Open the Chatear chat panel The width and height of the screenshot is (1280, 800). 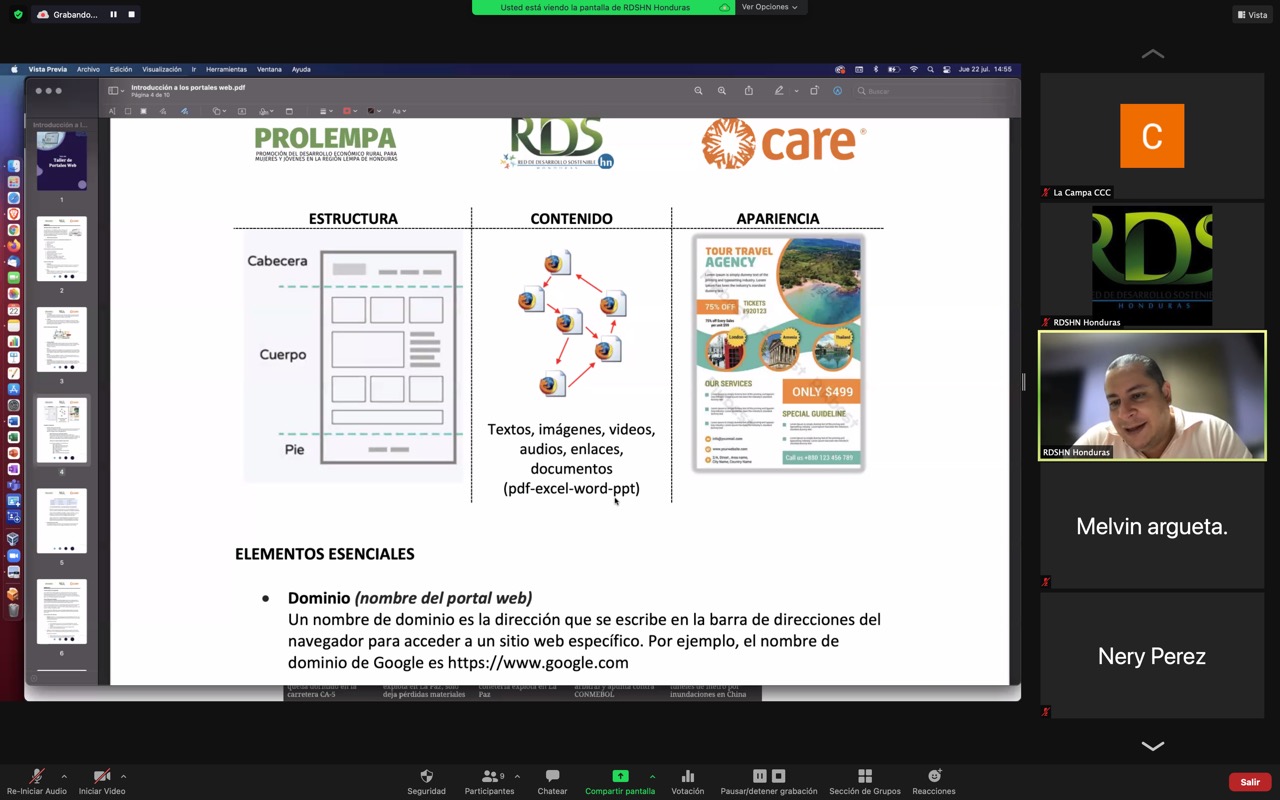click(x=552, y=777)
